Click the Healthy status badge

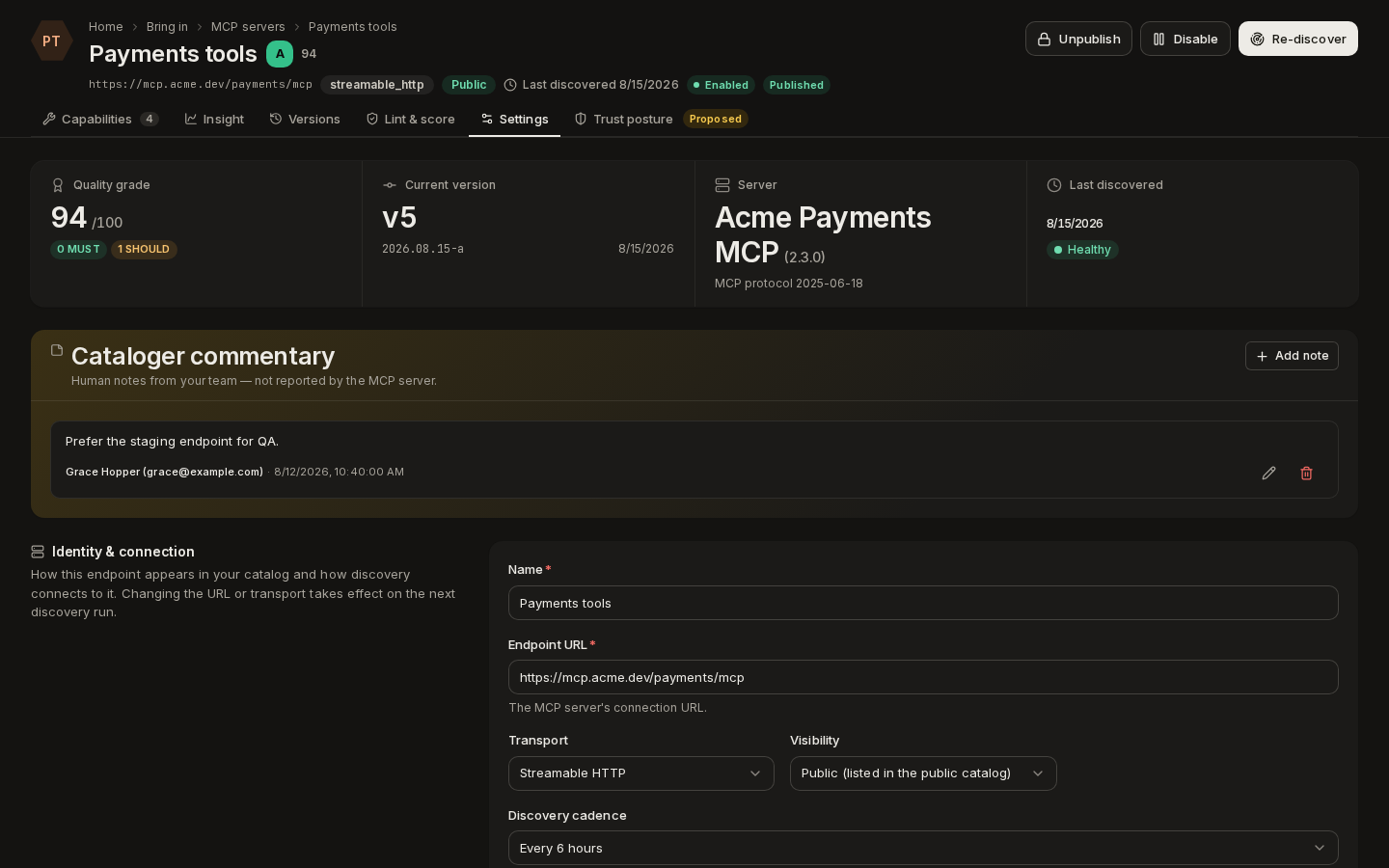pos(1082,250)
